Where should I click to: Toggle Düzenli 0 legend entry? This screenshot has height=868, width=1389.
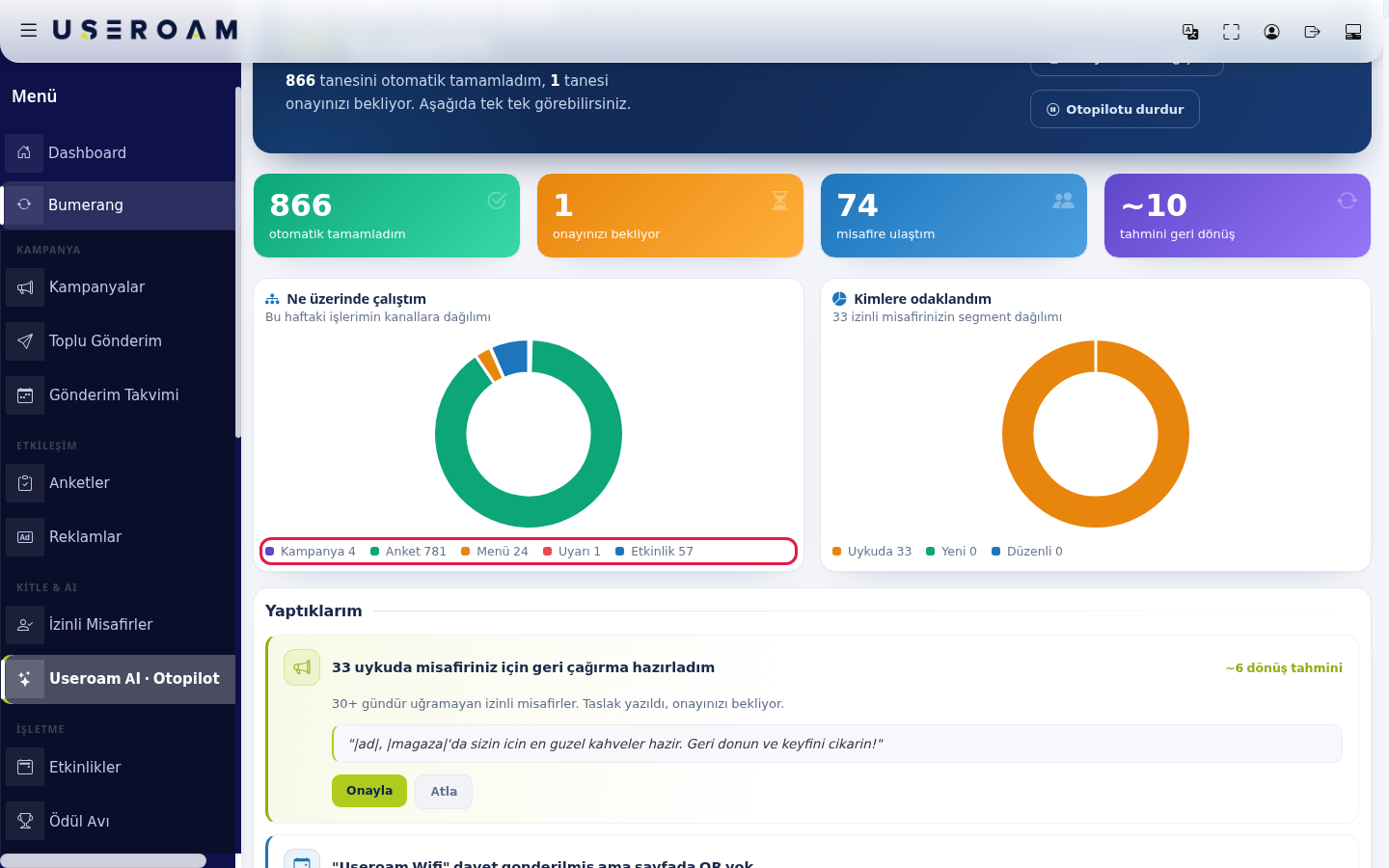pyautogui.click(x=1027, y=552)
